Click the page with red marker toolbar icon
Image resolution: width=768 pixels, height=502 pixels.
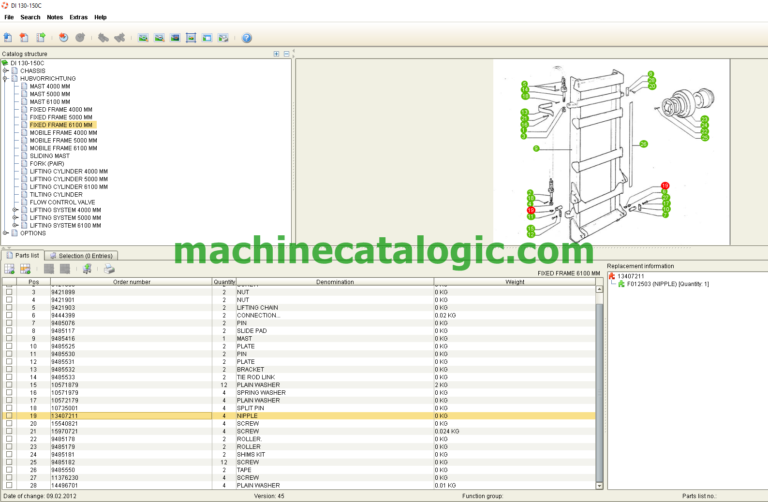pos(24,37)
